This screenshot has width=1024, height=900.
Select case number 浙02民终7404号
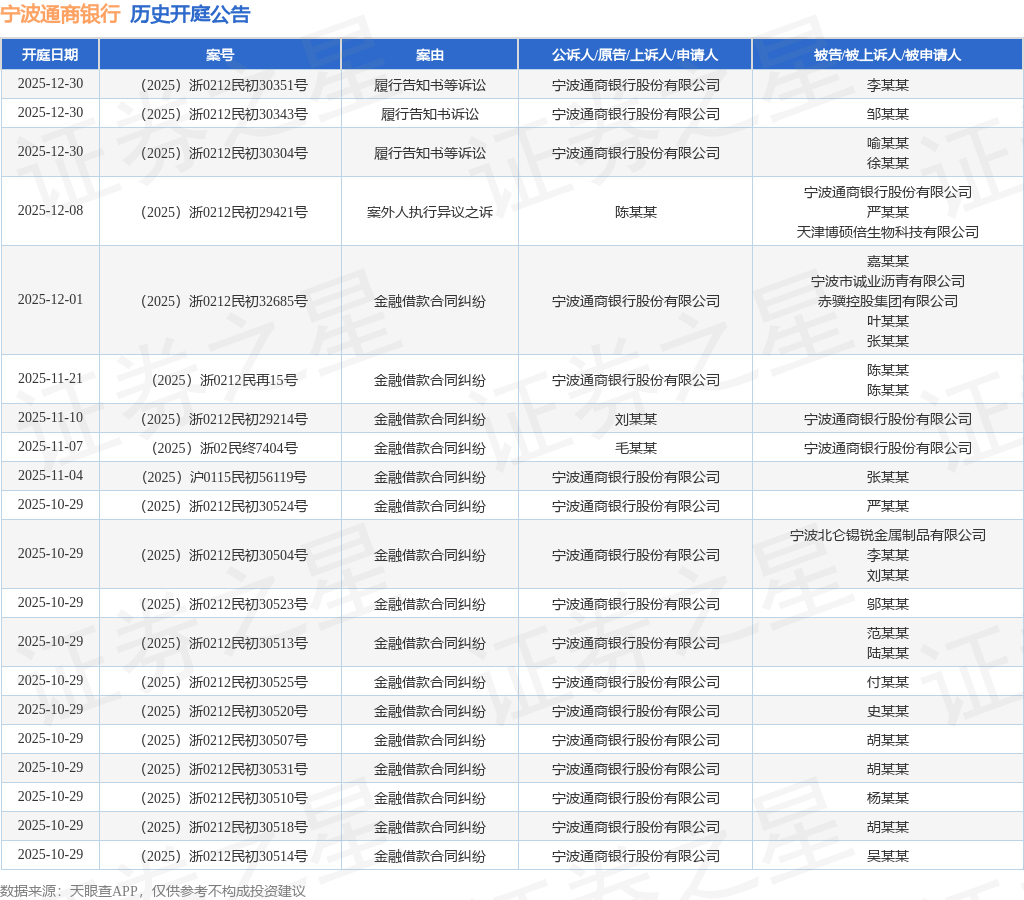coord(224,448)
